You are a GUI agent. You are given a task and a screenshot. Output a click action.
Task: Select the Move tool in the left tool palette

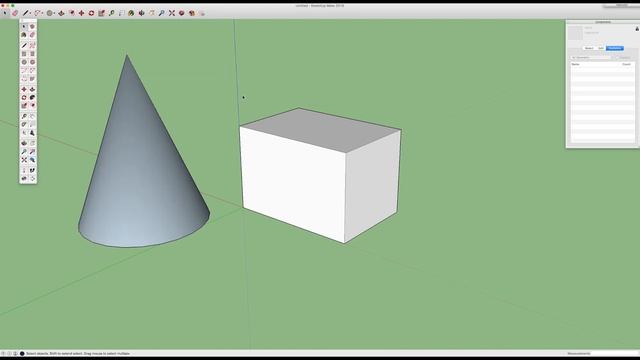point(24,89)
